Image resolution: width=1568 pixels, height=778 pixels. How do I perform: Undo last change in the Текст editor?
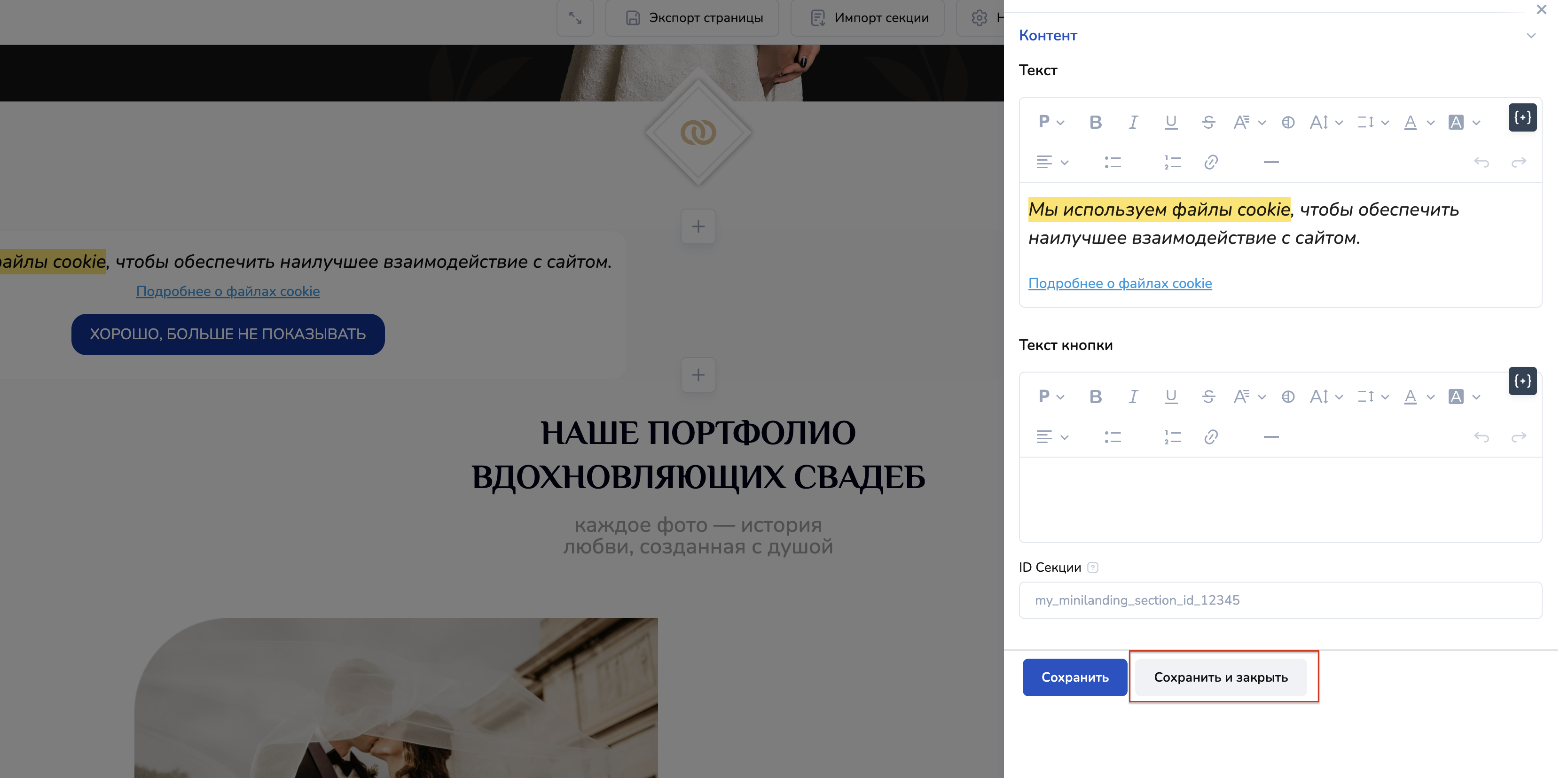pos(1481,162)
